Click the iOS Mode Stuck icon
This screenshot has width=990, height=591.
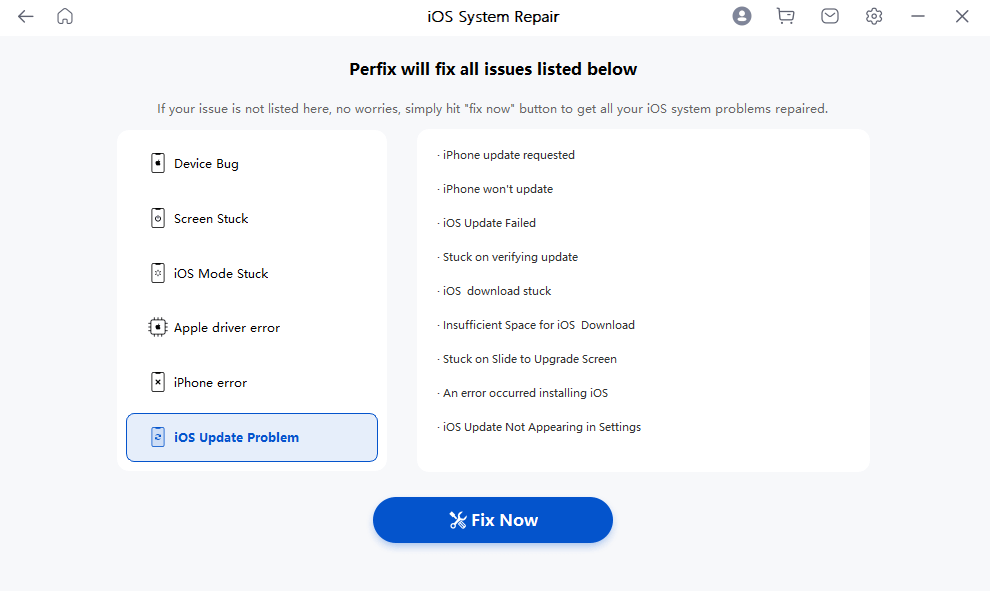157,273
